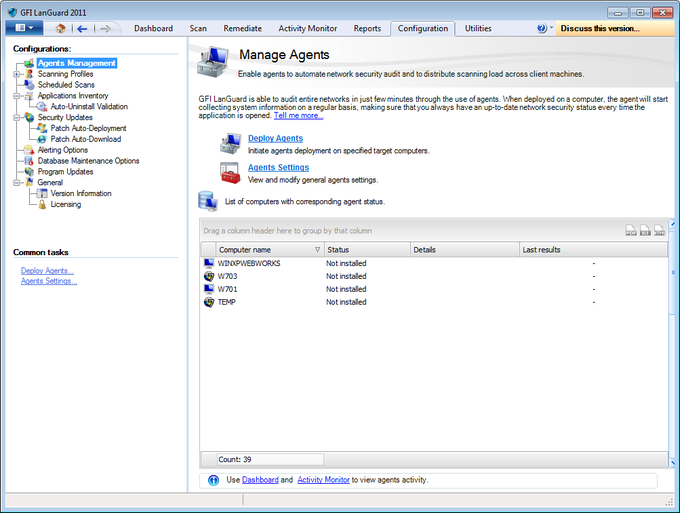Collapse the Applications Inventory node
The width and height of the screenshot is (680, 513).
tap(16, 96)
